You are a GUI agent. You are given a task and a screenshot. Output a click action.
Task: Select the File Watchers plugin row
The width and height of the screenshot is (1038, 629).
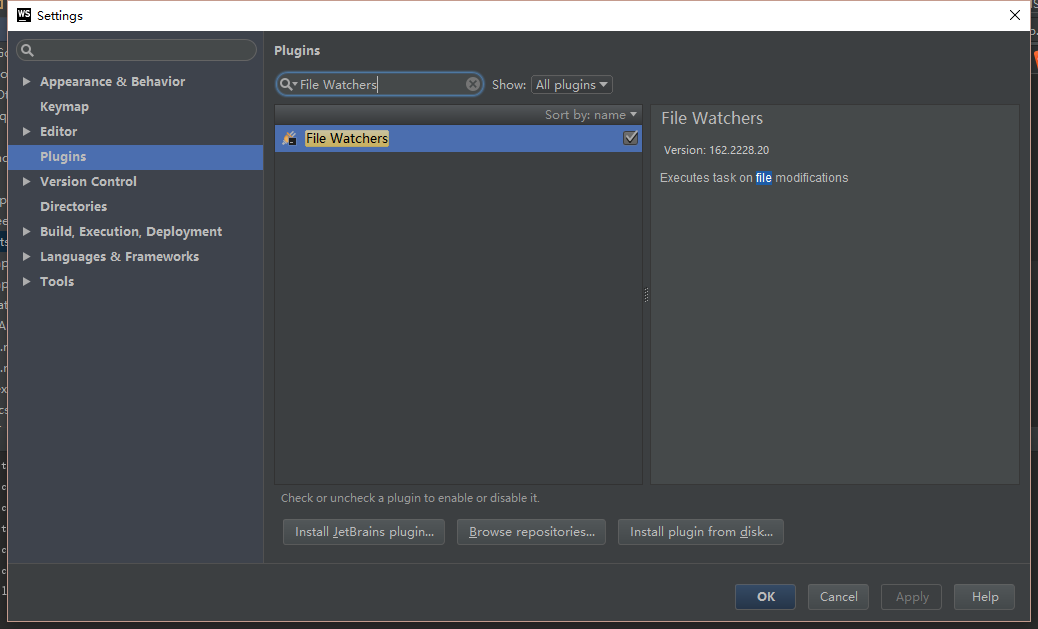point(458,138)
